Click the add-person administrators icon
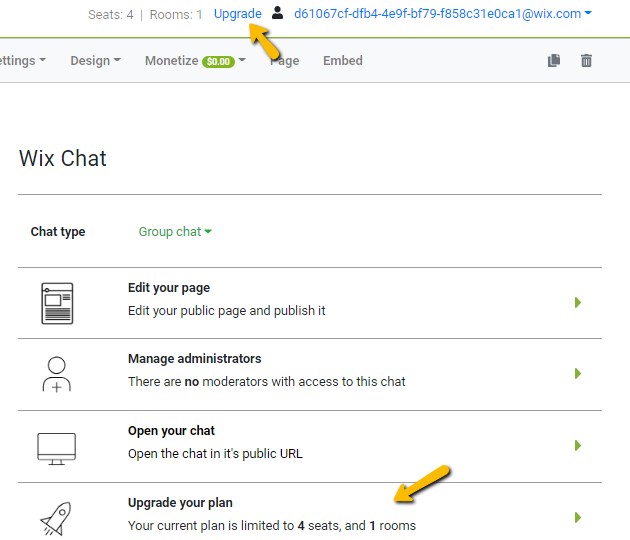Viewport: 630px width, 540px height. click(x=57, y=374)
